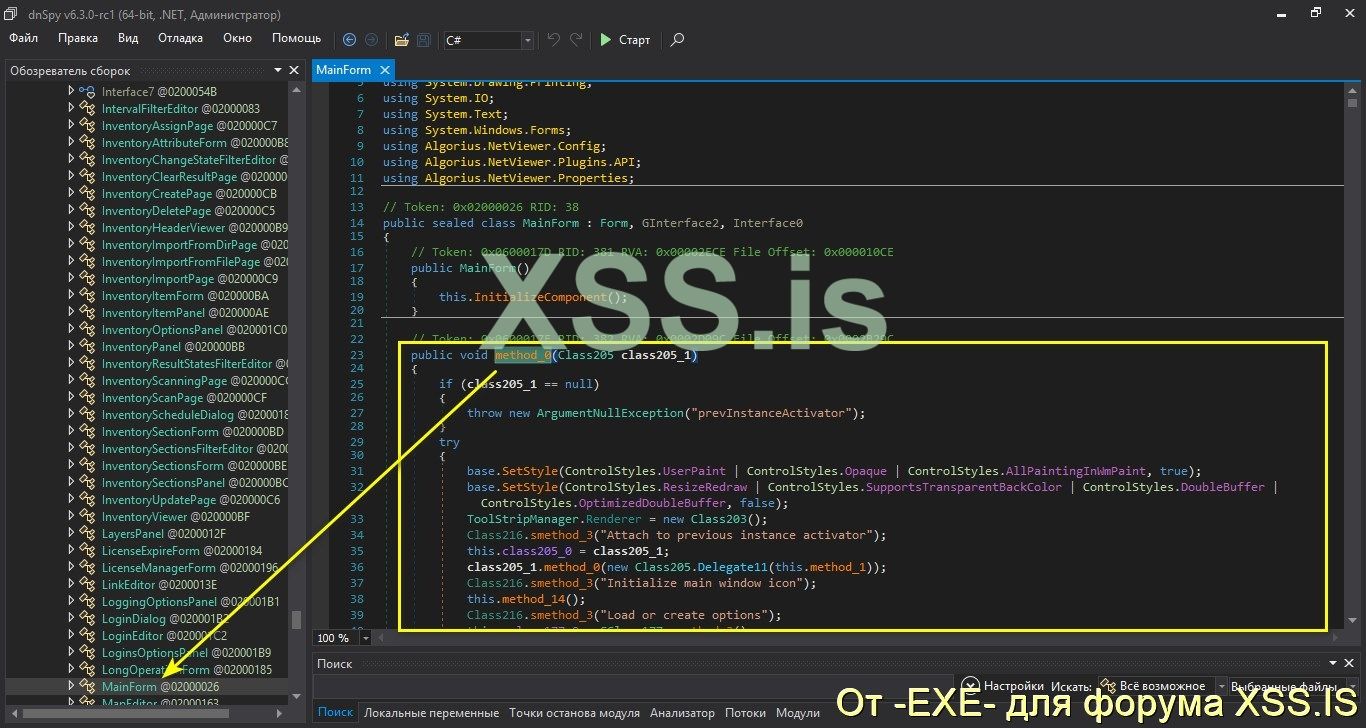Expand the LicenseManagerForm tree node
This screenshot has width=1366, height=728.
tap(71, 568)
